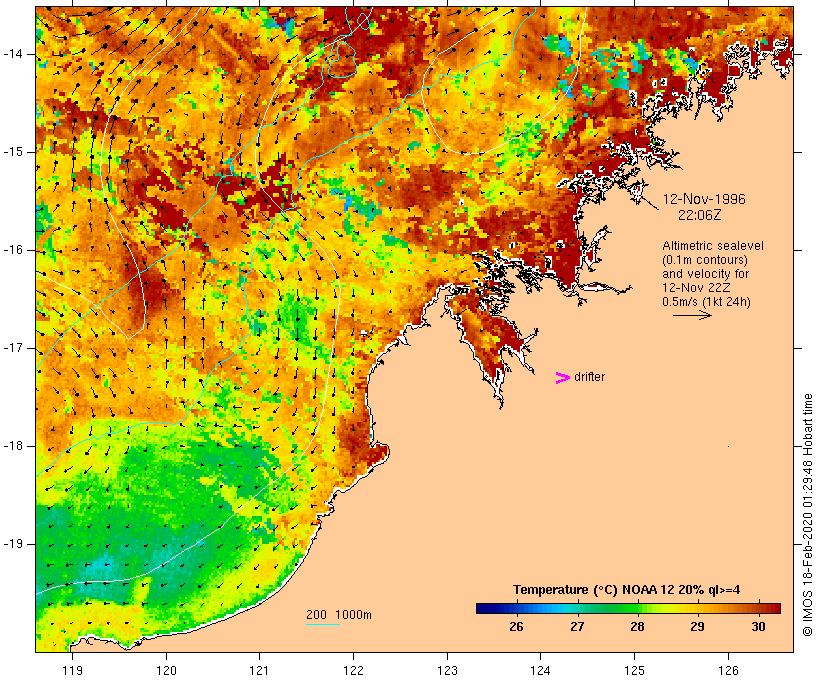Click the latitude axis label -14
Image resolution: width=820 pixels, height=680 pixels.
click(x=13, y=54)
